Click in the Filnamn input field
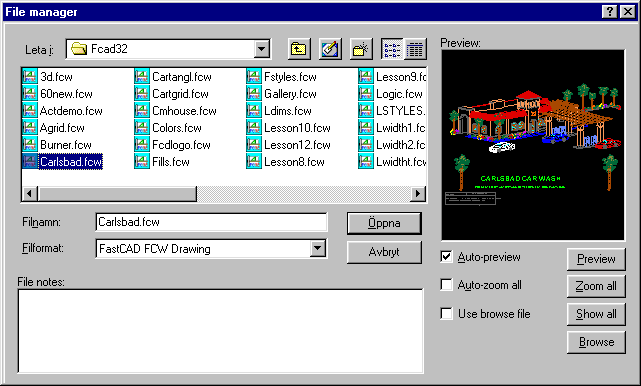The image size is (641, 386). [x=211, y=222]
